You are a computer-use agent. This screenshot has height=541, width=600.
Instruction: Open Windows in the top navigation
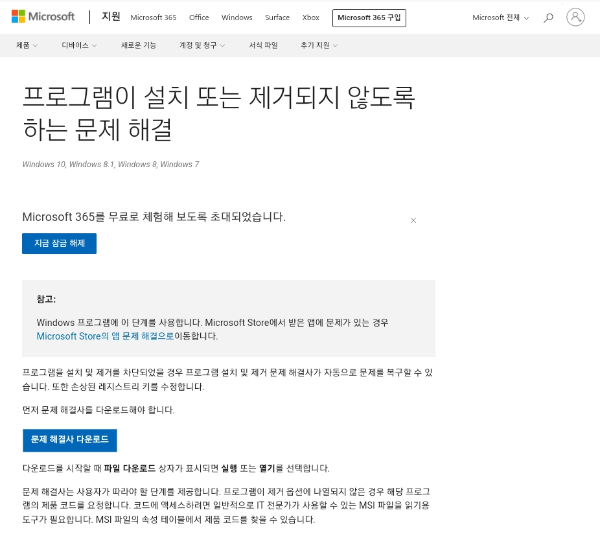click(237, 18)
